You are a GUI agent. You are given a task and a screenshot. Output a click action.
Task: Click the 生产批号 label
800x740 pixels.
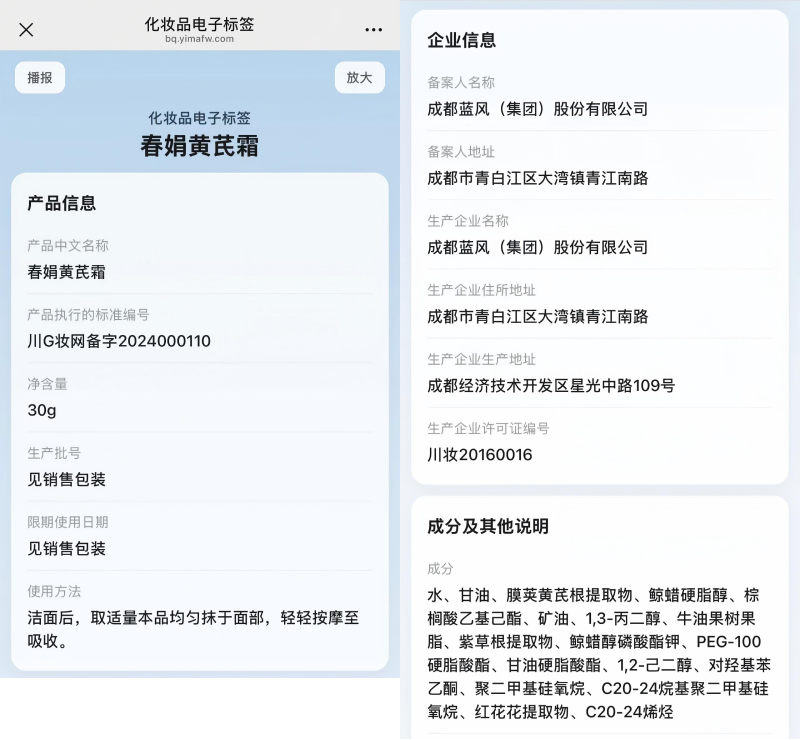click(54, 453)
